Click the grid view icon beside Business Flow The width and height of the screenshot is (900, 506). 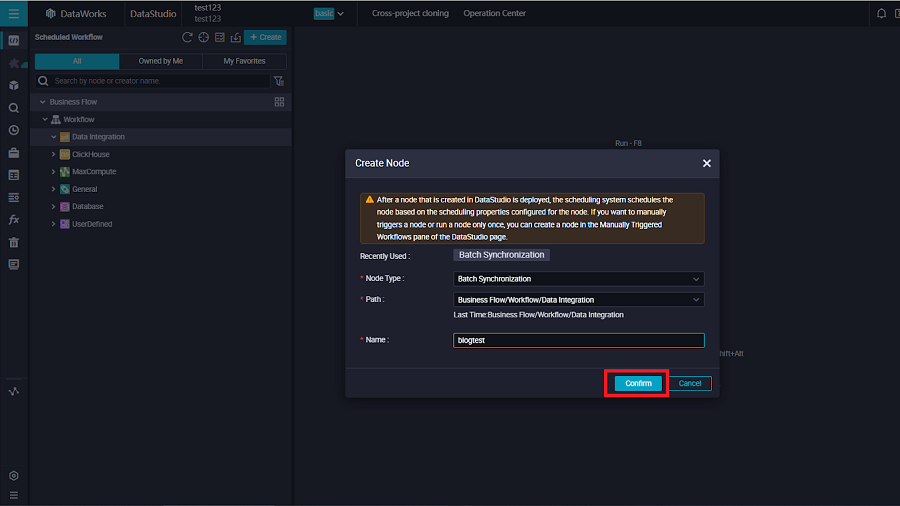tap(279, 102)
